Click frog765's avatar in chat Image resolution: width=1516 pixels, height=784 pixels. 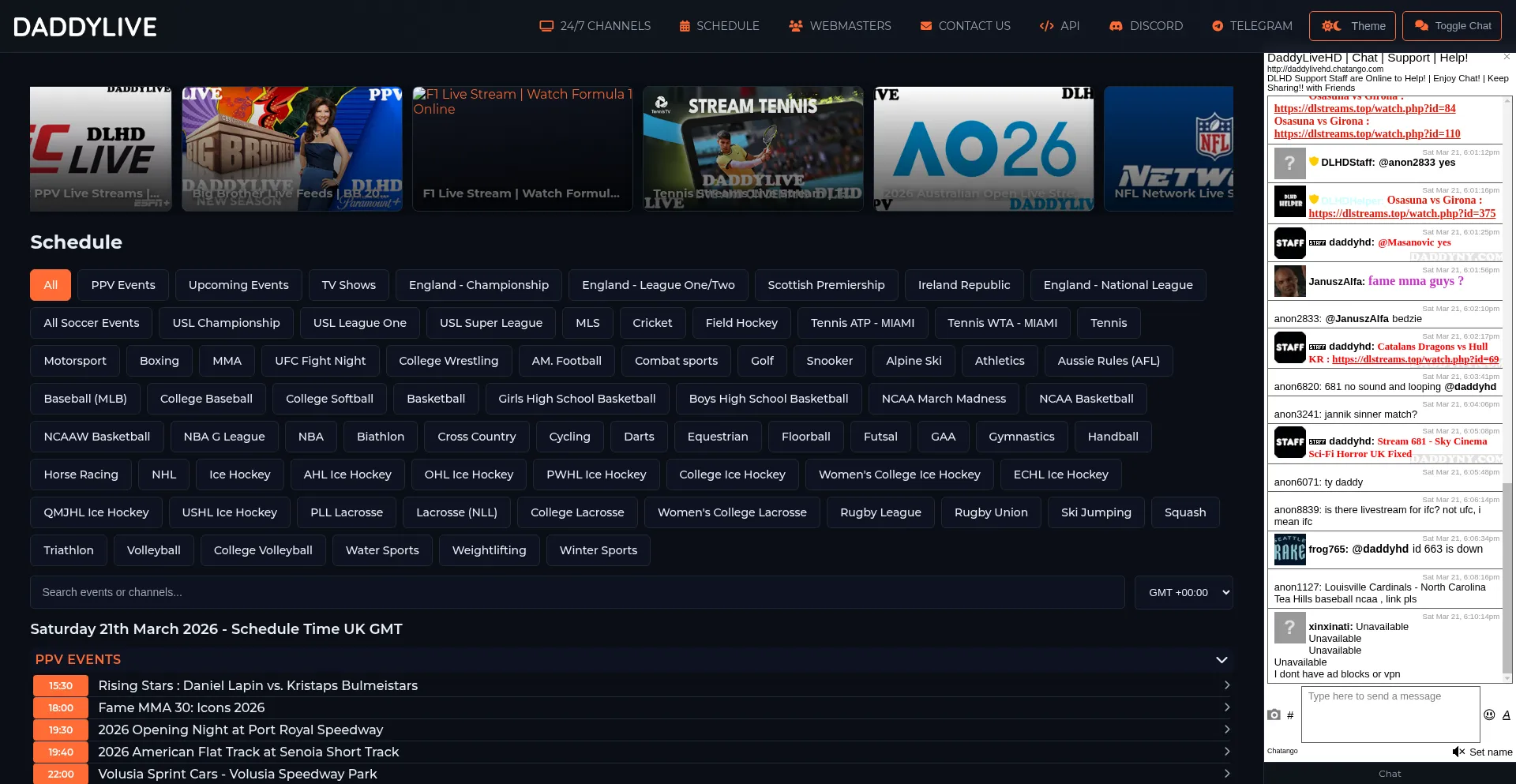click(1289, 550)
